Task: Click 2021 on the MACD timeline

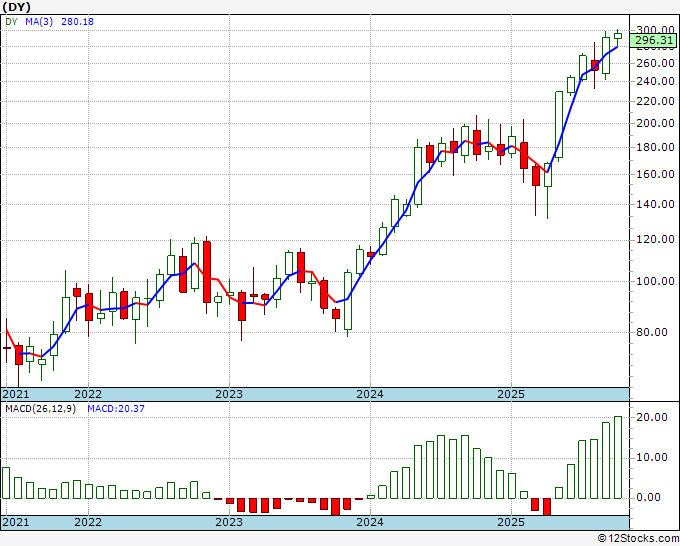Action: [16, 522]
